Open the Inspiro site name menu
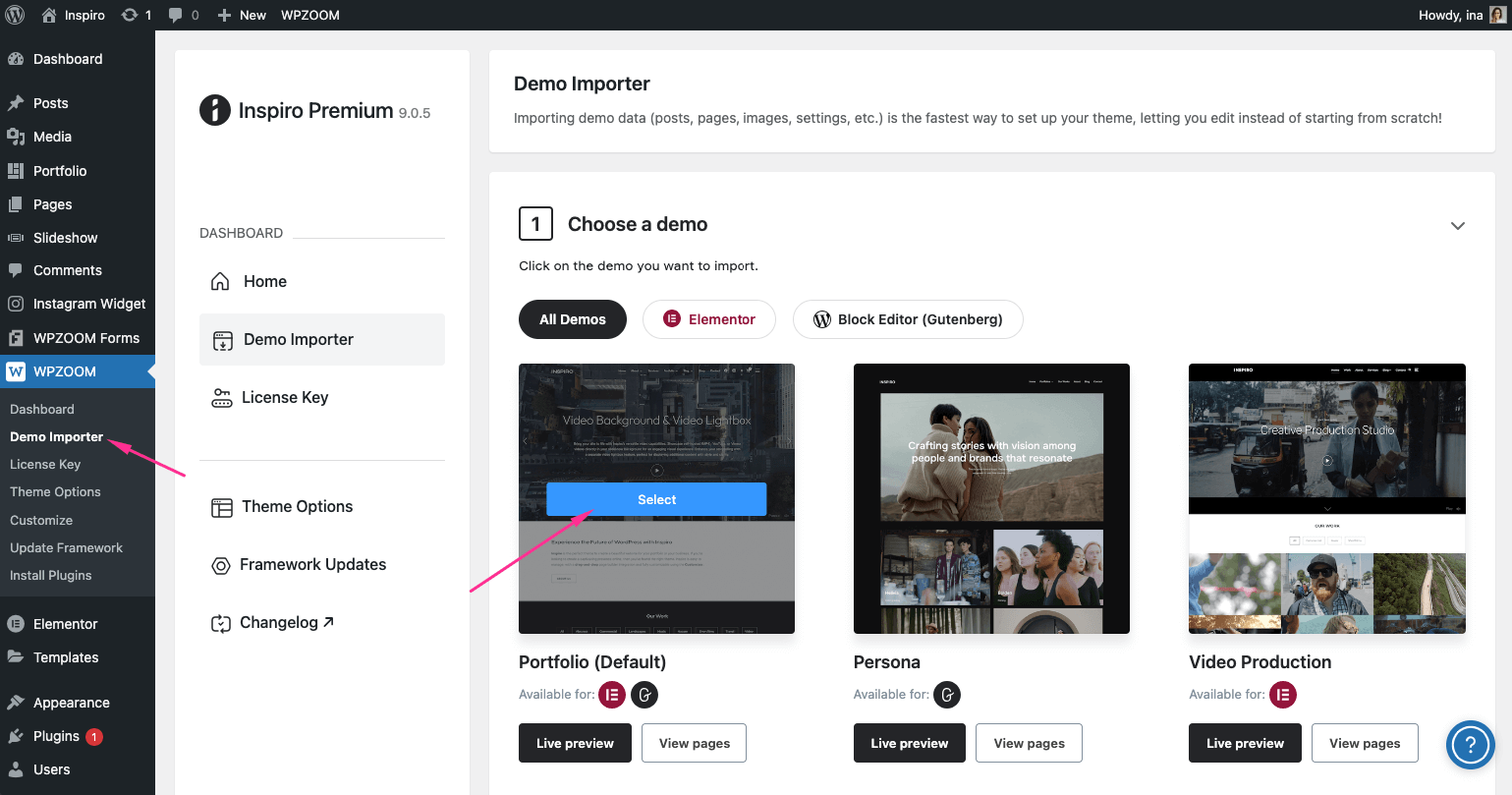Screen dimensions: 1512x795 (x=74, y=15)
